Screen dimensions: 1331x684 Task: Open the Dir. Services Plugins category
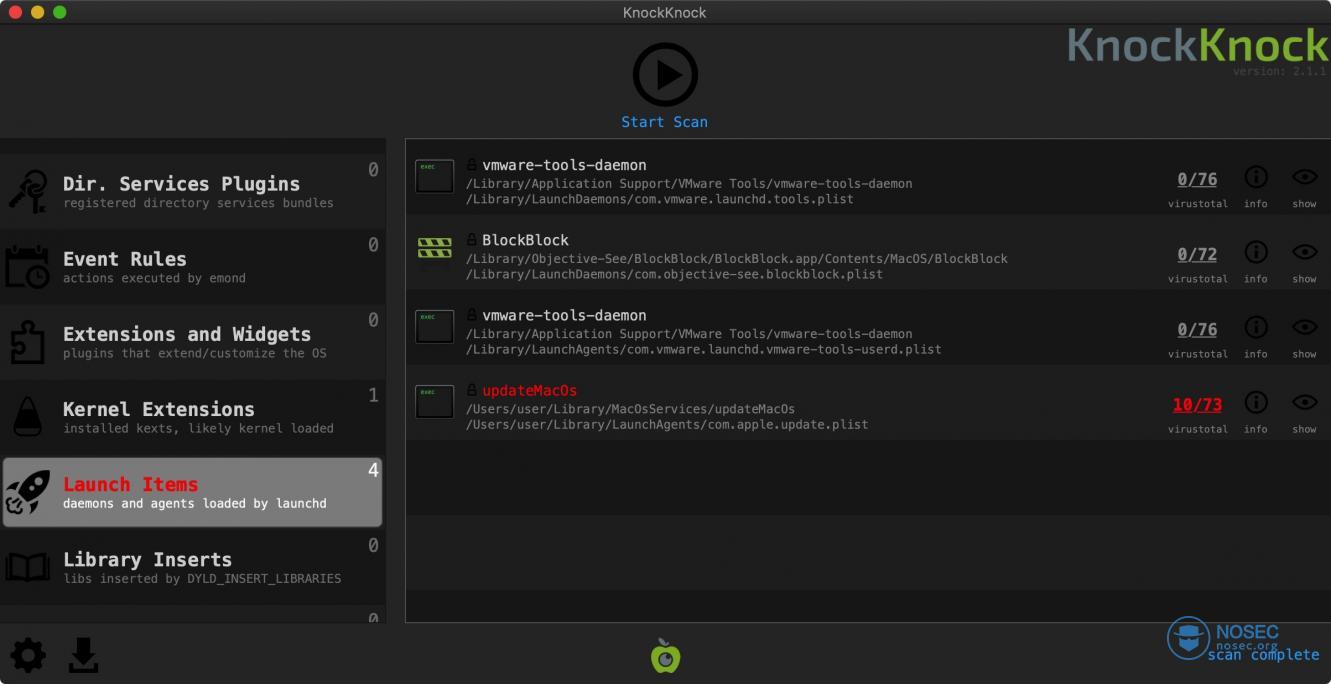193,191
